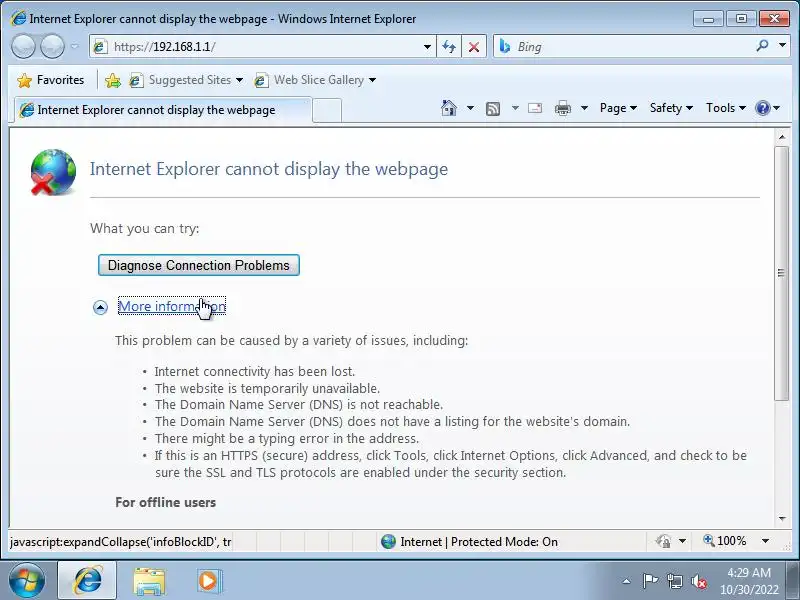Click the magnifier Search icon
Viewport: 800px width, 600px height.
click(762, 46)
